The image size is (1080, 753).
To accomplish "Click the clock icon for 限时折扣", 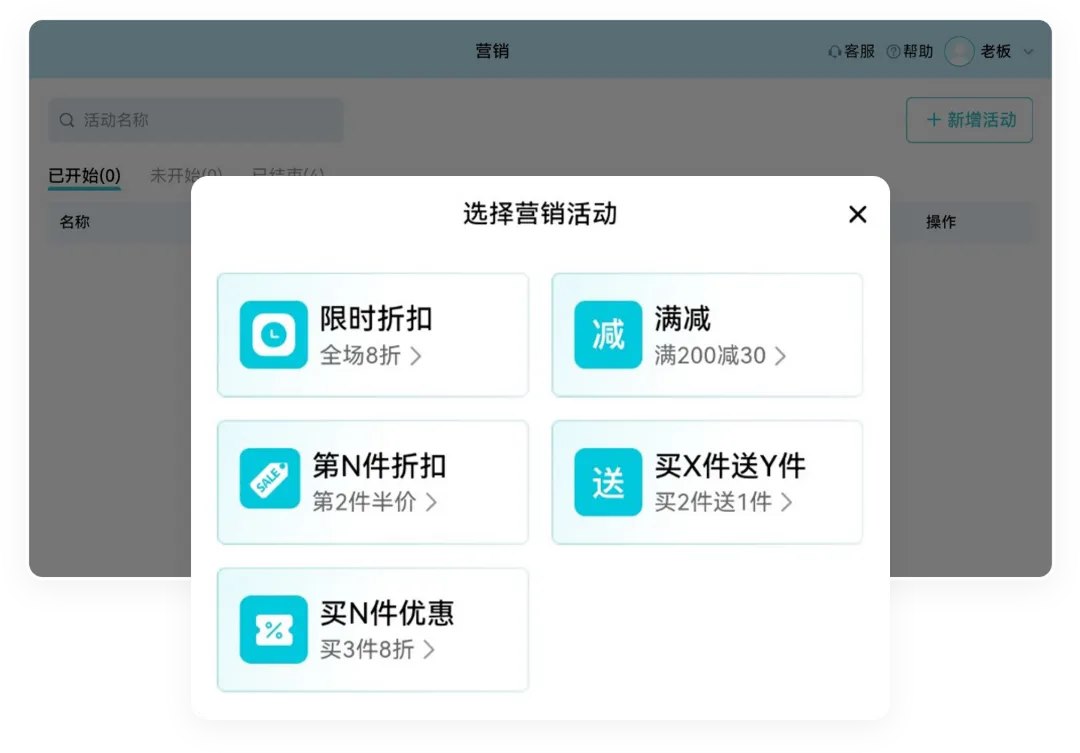I will [273, 335].
